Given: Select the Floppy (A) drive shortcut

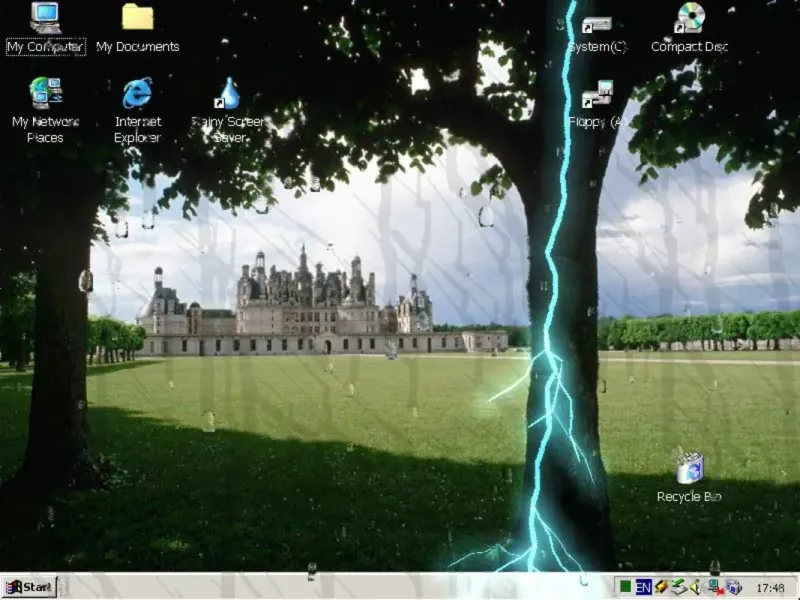Looking at the screenshot, I should click(597, 94).
